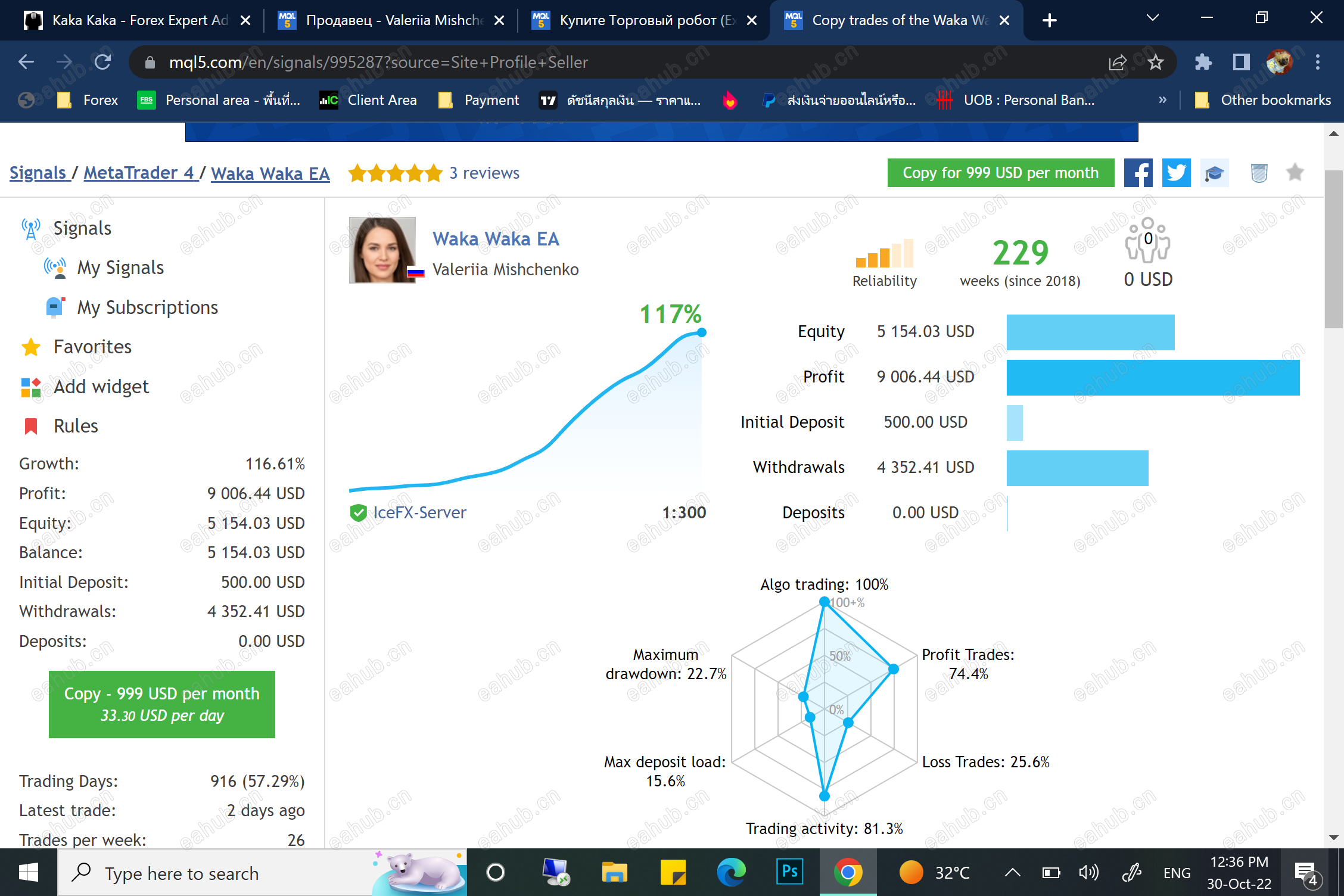Toggle the gray favorite star for signal

[1295, 173]
